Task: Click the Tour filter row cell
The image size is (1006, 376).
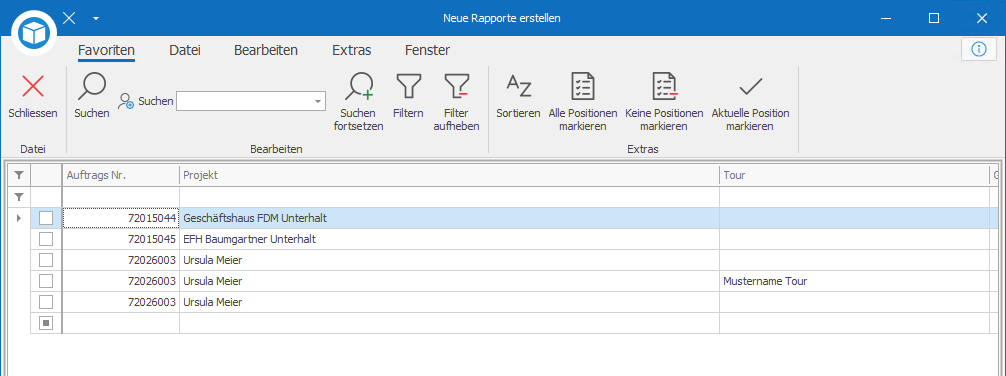Action: point(854,197)
